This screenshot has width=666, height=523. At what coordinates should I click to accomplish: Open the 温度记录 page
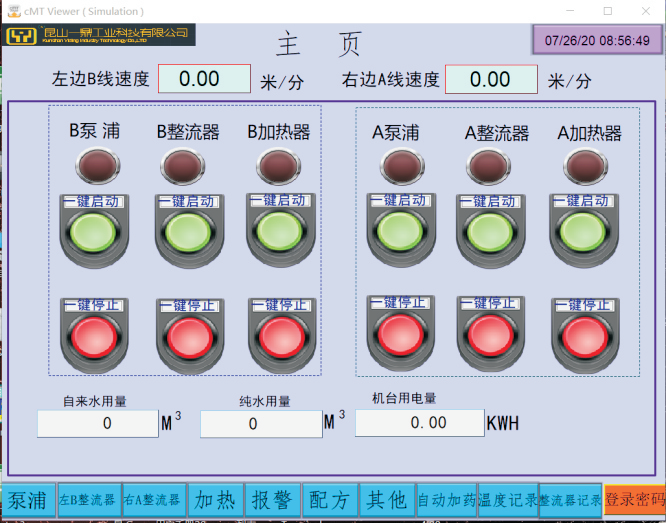click(508, 500)
